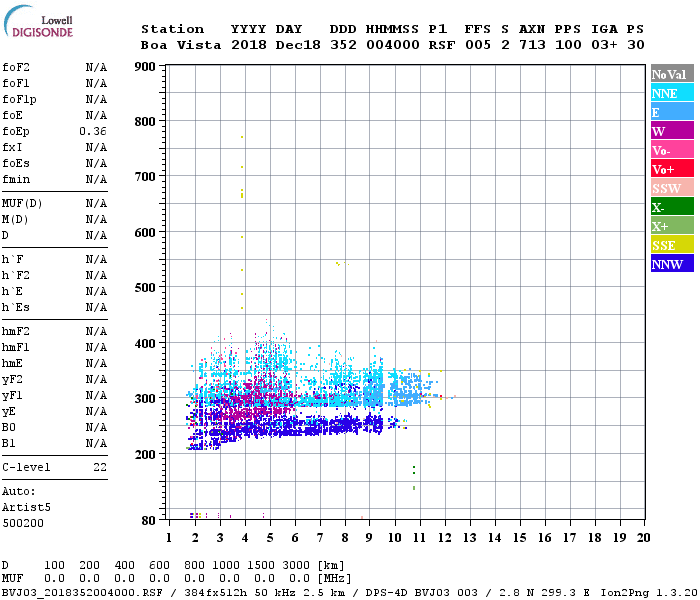The image size is (700, 600).
Task: Click the 900 km height axis label
Action: (145, 67)
